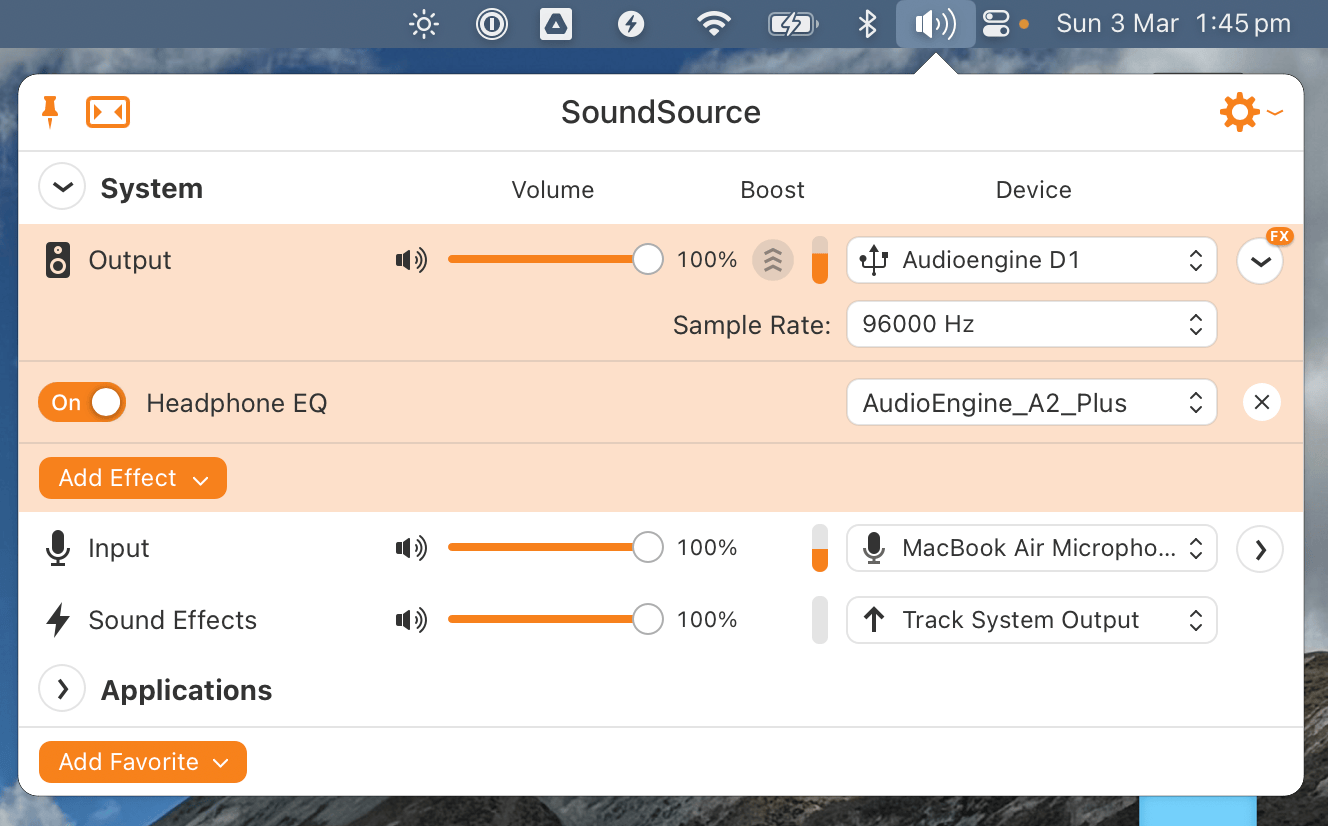Click the Output row label
Image resolution: width=1328 pixels, height=826 pixels.
coord(130,260)
